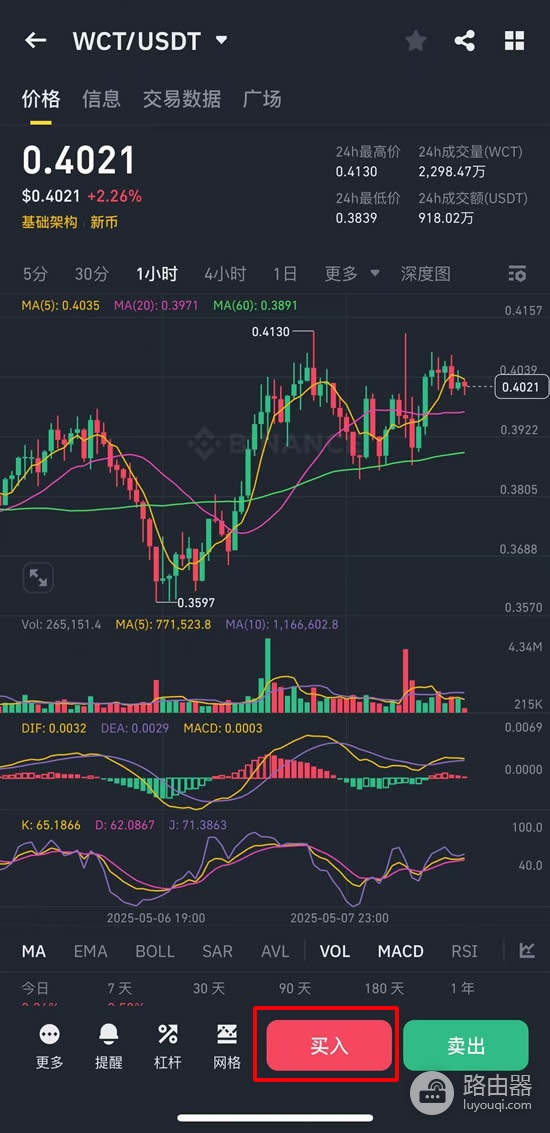Toggle the SAR indicator
Screen dimensions: 550x1133
218,951
